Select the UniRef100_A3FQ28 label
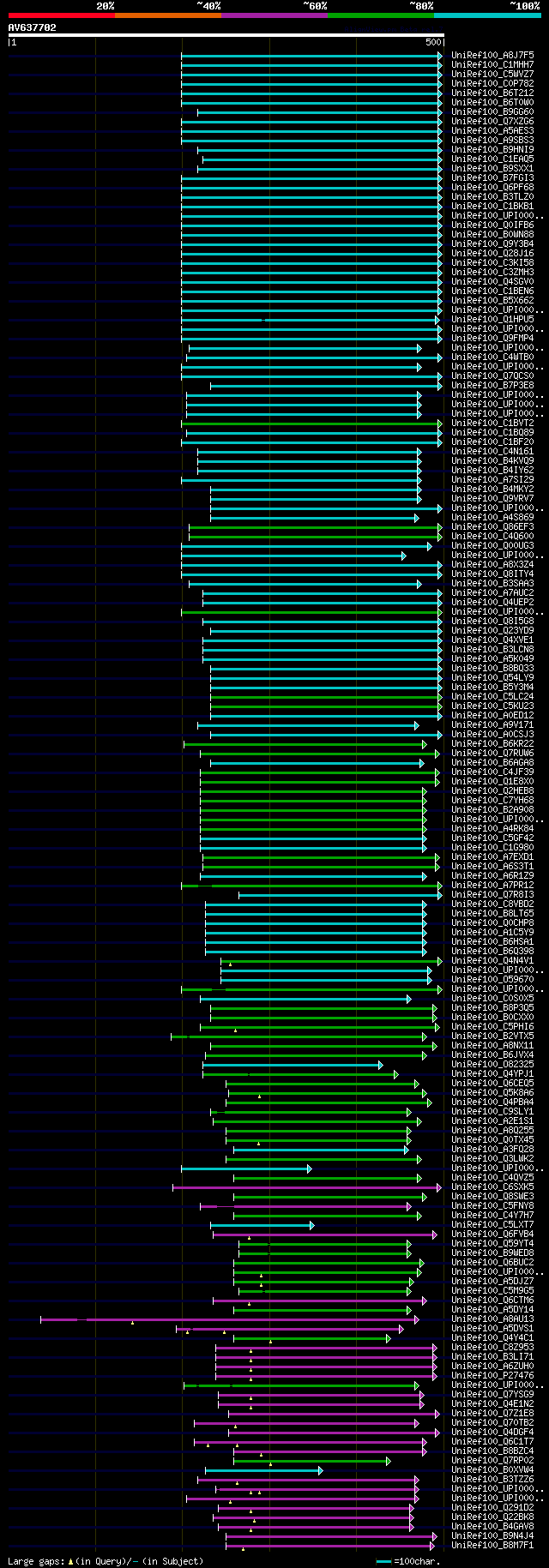Screen dimensions: 549x1568 [x=492, y=1149]
